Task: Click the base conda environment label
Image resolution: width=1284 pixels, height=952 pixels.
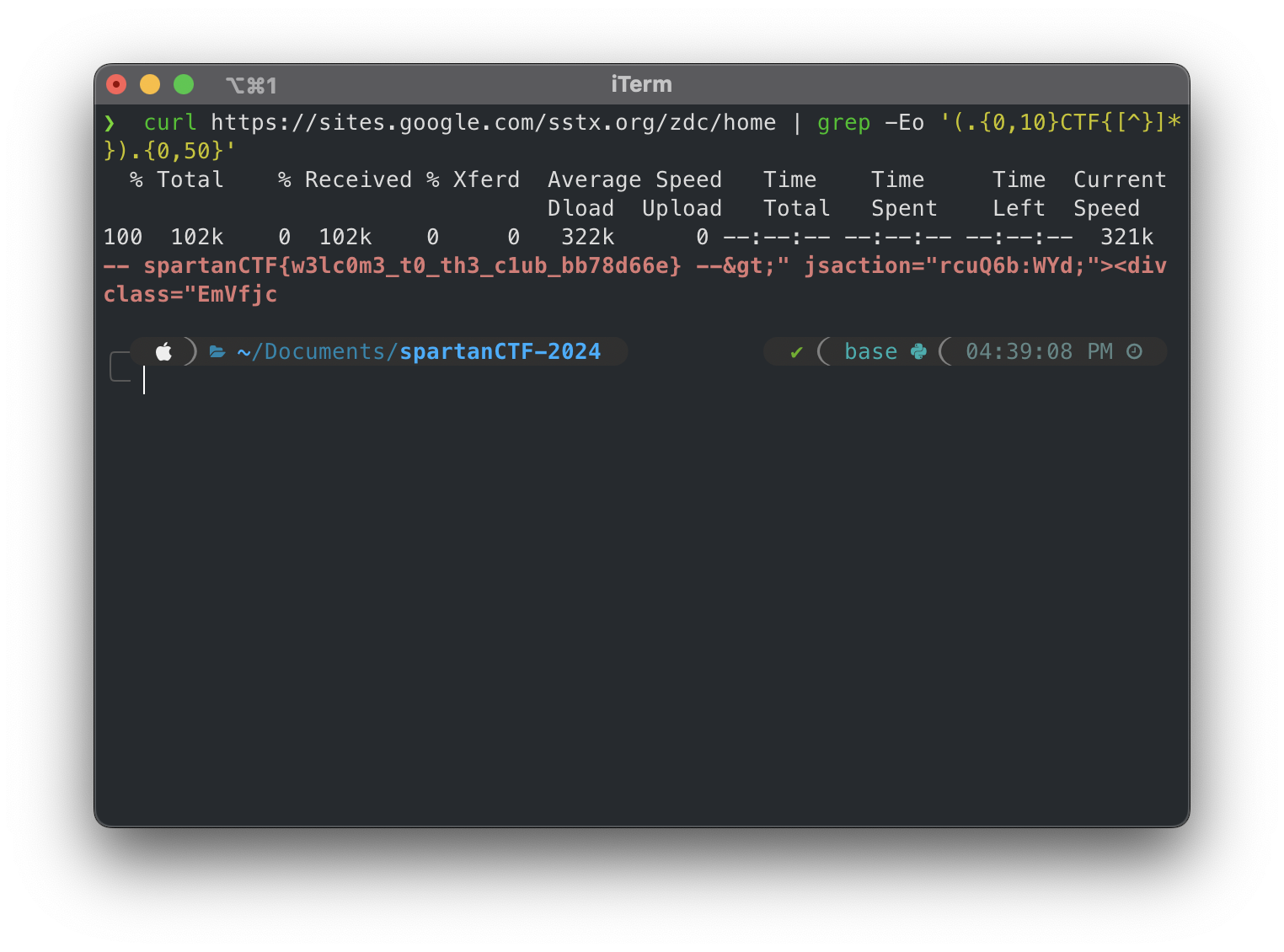Action: (x=870, y=351)
